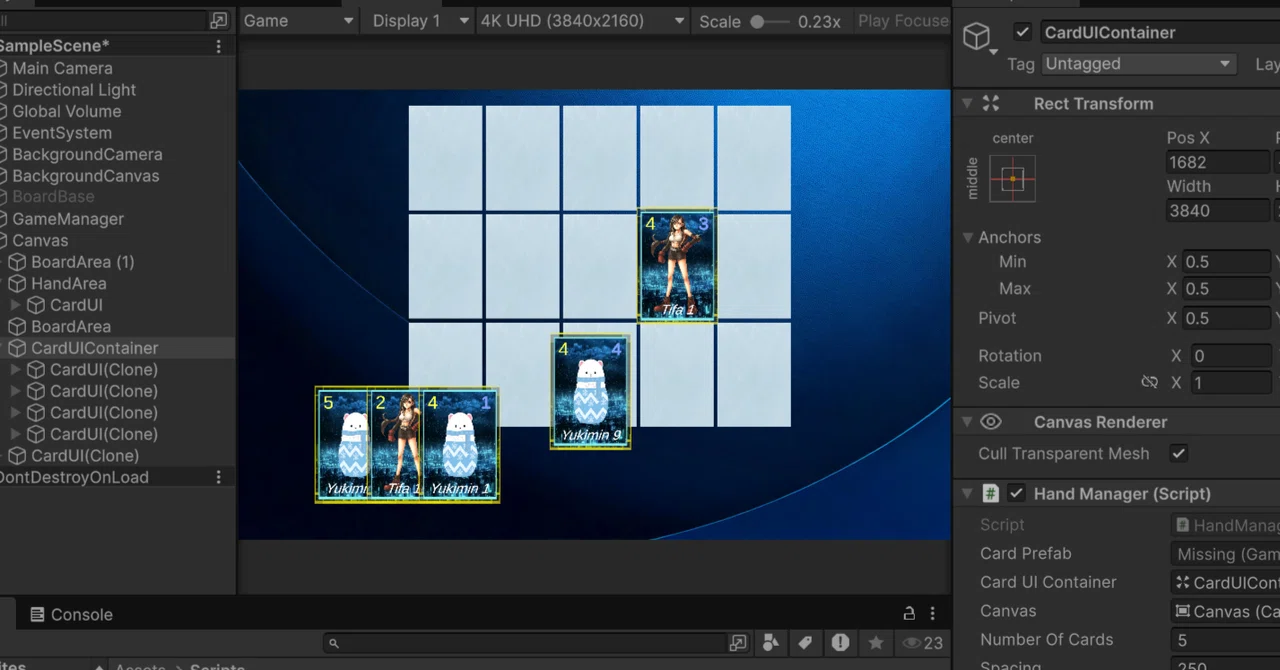Image resolution: width=1280 pixels, height=670 pixels.
Task: Open the SampleScene options kebab menu
Action: 219,46
